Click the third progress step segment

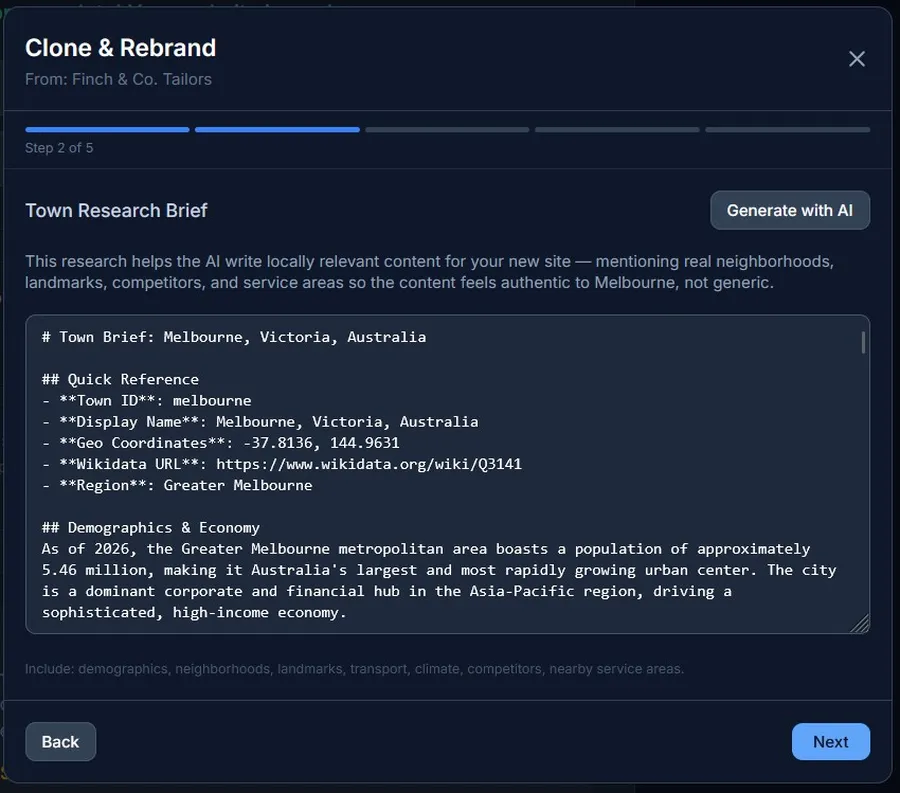click(x=447, y=129)
